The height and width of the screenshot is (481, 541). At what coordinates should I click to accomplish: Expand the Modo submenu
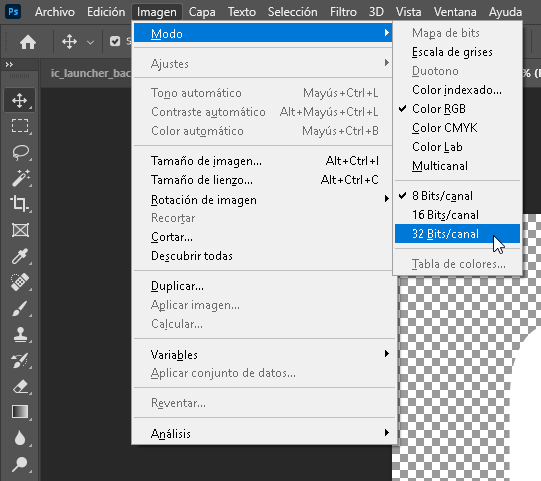coord(263,33)
